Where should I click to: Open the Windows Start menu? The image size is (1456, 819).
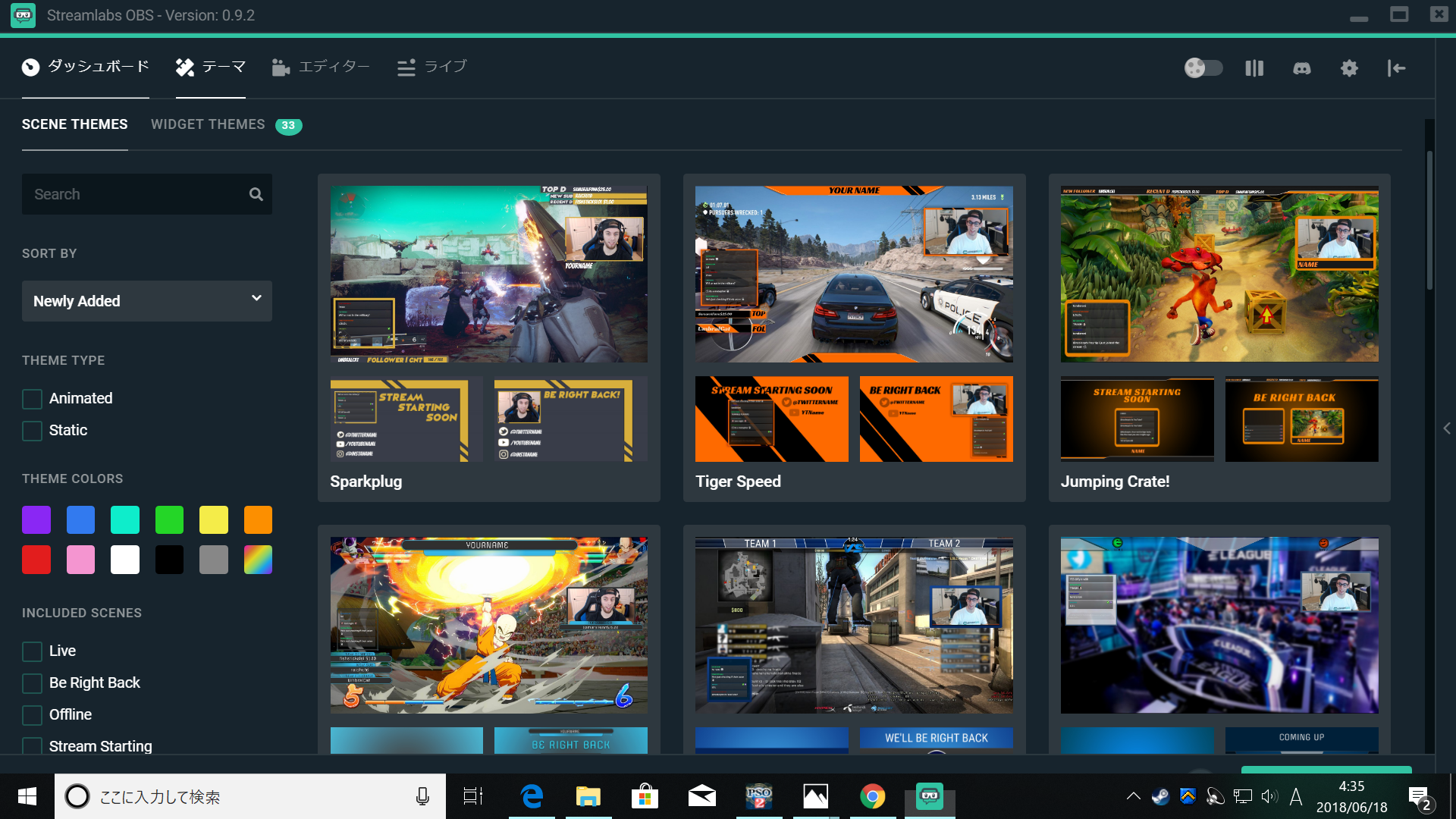[27, 796]
